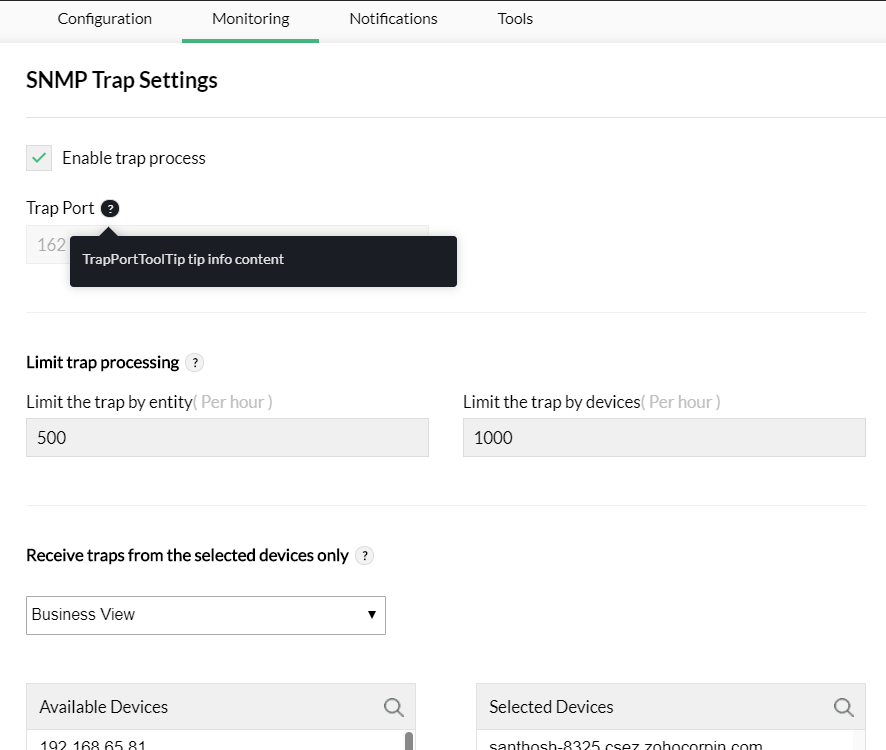Switch to the Configuration tab
The height and width of the screenshot is (750, 886).
(104, 19)
